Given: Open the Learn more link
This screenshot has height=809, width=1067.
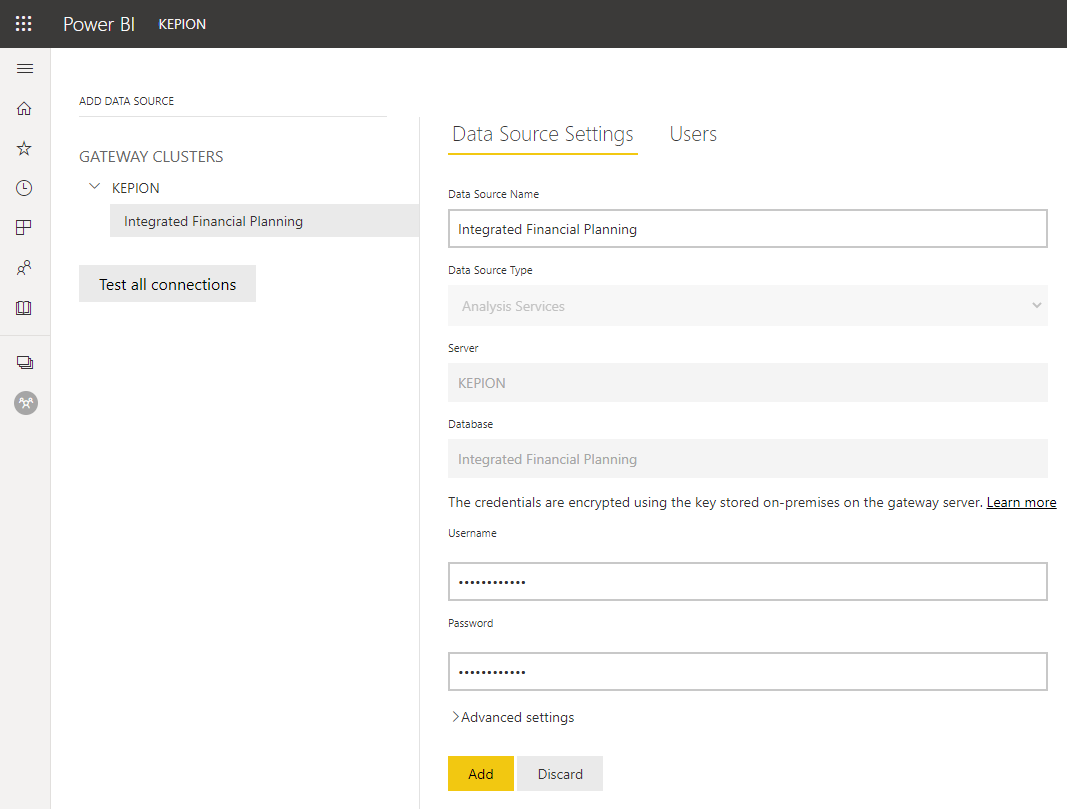Looking at the screenshot, I should pos(1021,502).
